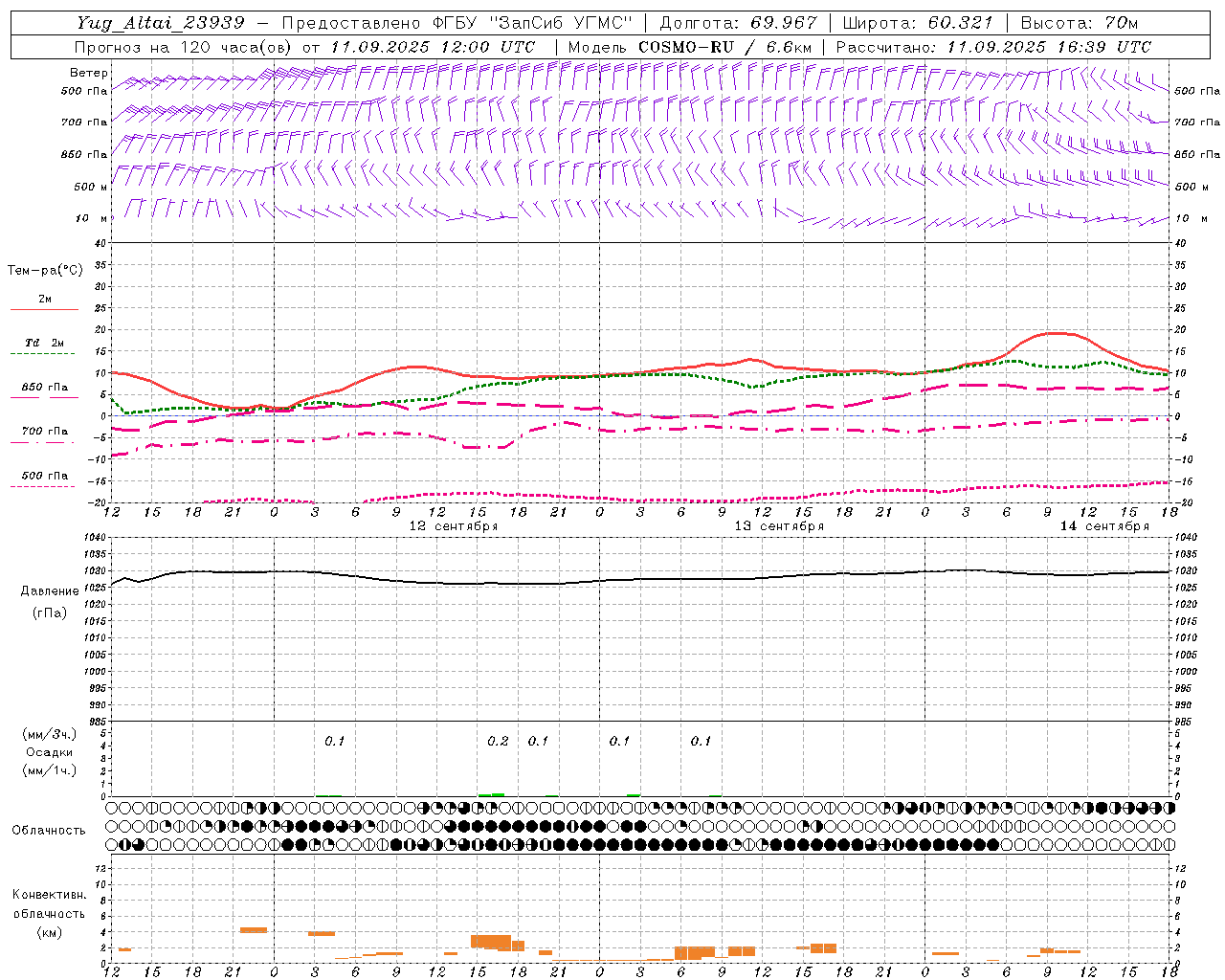Click the 13 сентября date label
1225x980 pixels.
[x=779, y=526]
